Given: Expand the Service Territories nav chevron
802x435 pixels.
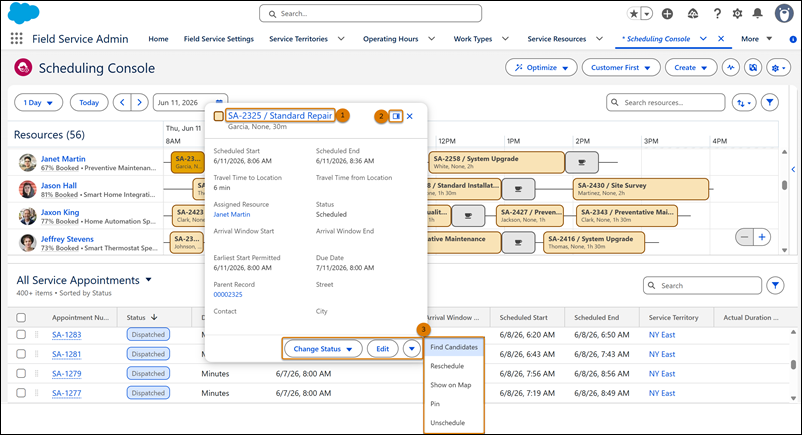Looking at the screenshot, I should tap(341, 39).
